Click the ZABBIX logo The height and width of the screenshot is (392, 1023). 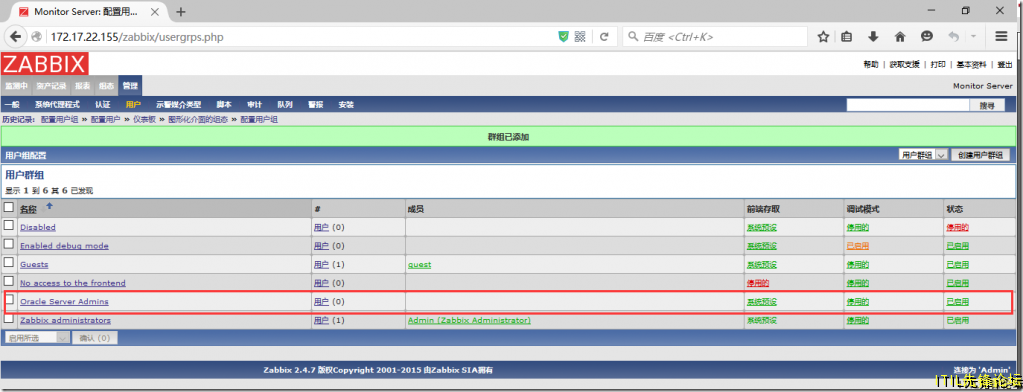tap(45, 64)
